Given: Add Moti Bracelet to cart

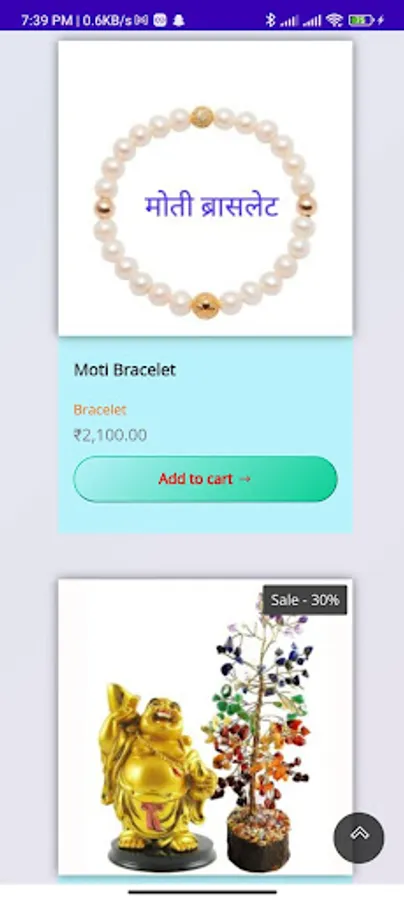Looking at the screenshot, I should (205, 479).
